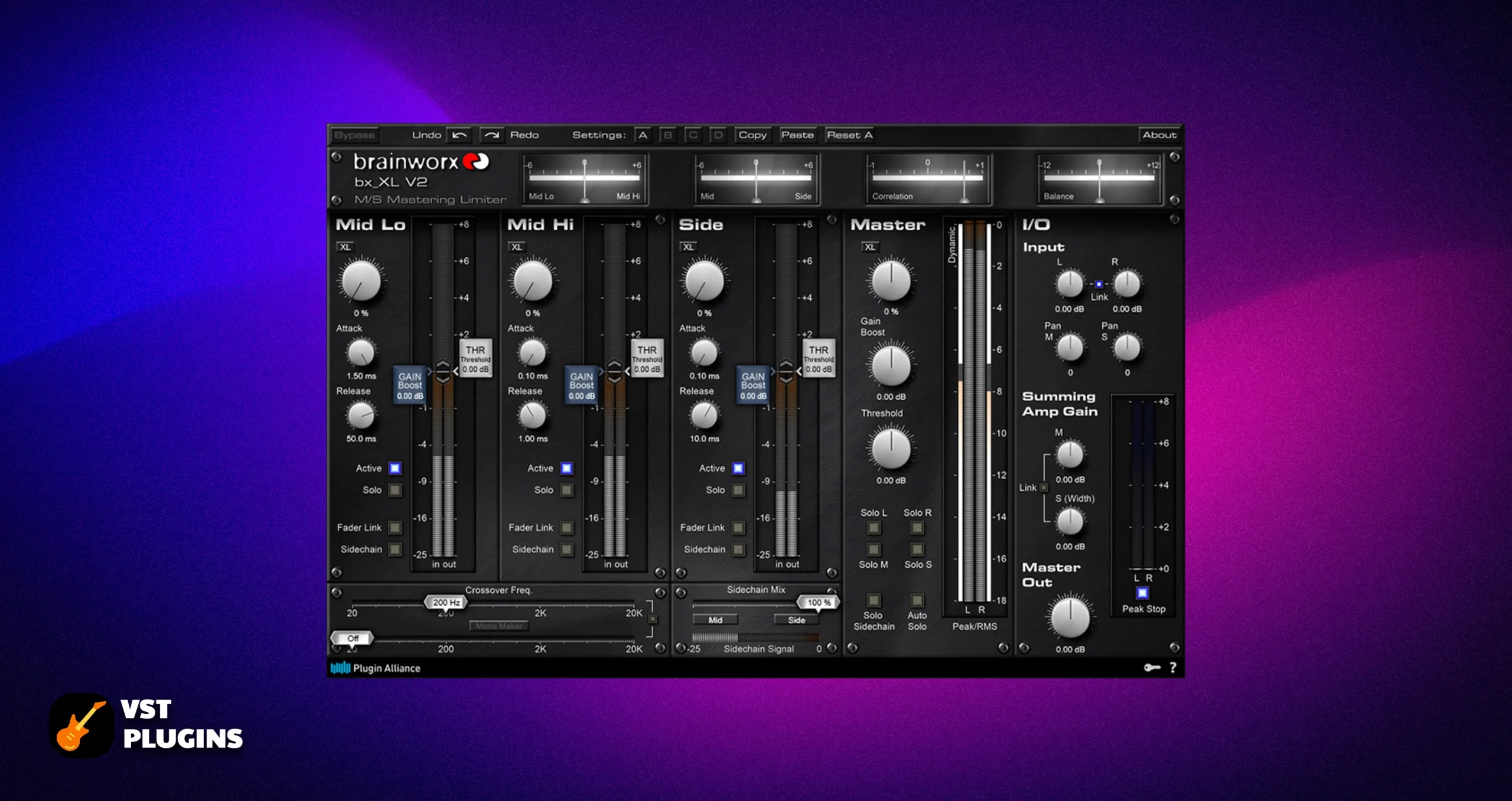Open the About panel

[x=1159, y=135]
